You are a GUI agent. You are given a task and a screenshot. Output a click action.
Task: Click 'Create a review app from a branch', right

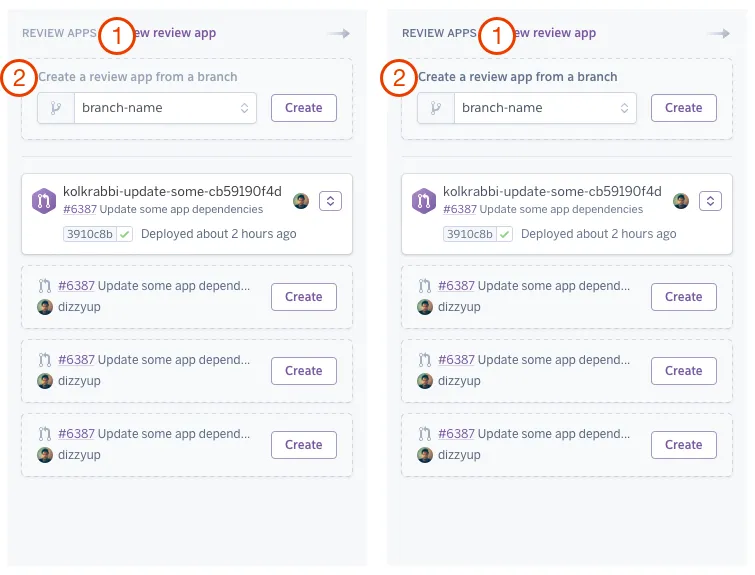point(518,77)
